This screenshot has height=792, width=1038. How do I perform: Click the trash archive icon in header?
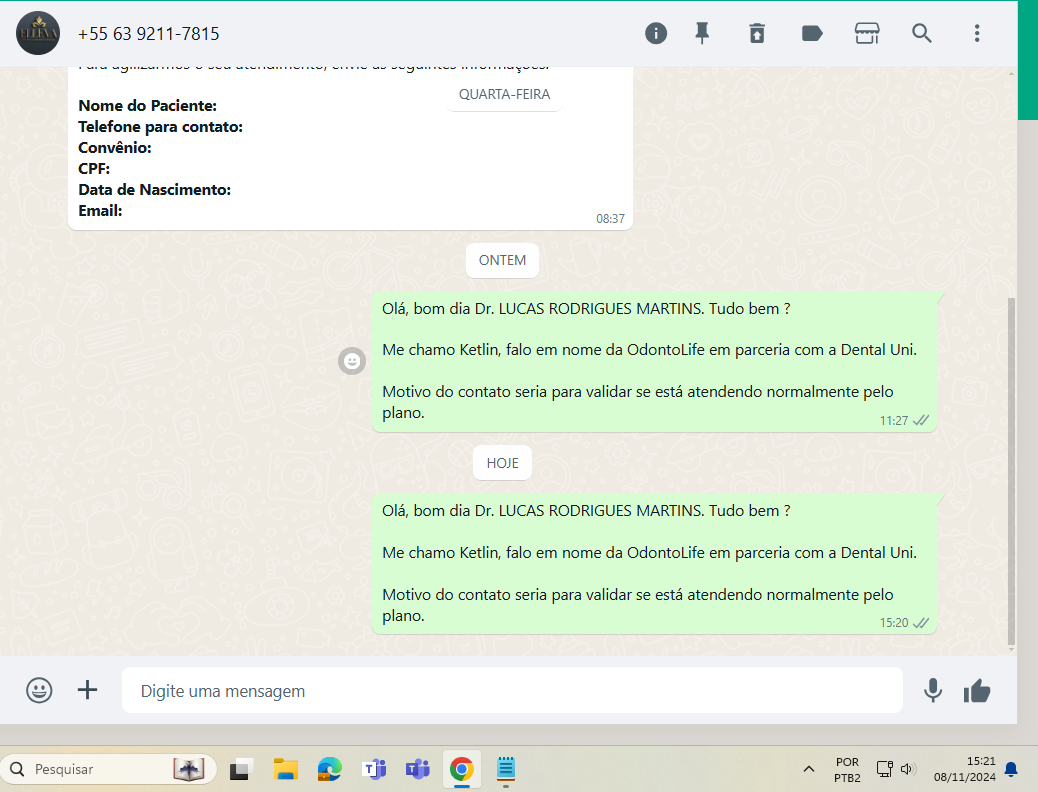coord(757,33)
